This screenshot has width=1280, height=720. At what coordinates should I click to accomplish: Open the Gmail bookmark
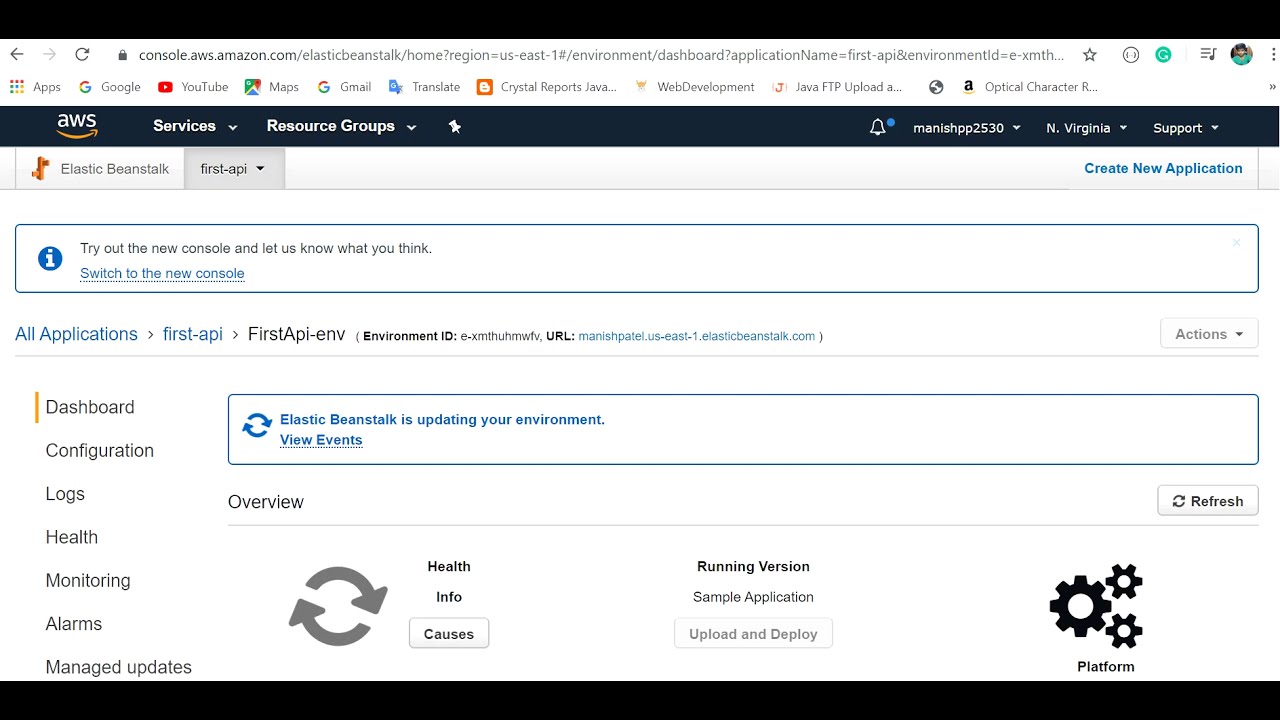344,87
